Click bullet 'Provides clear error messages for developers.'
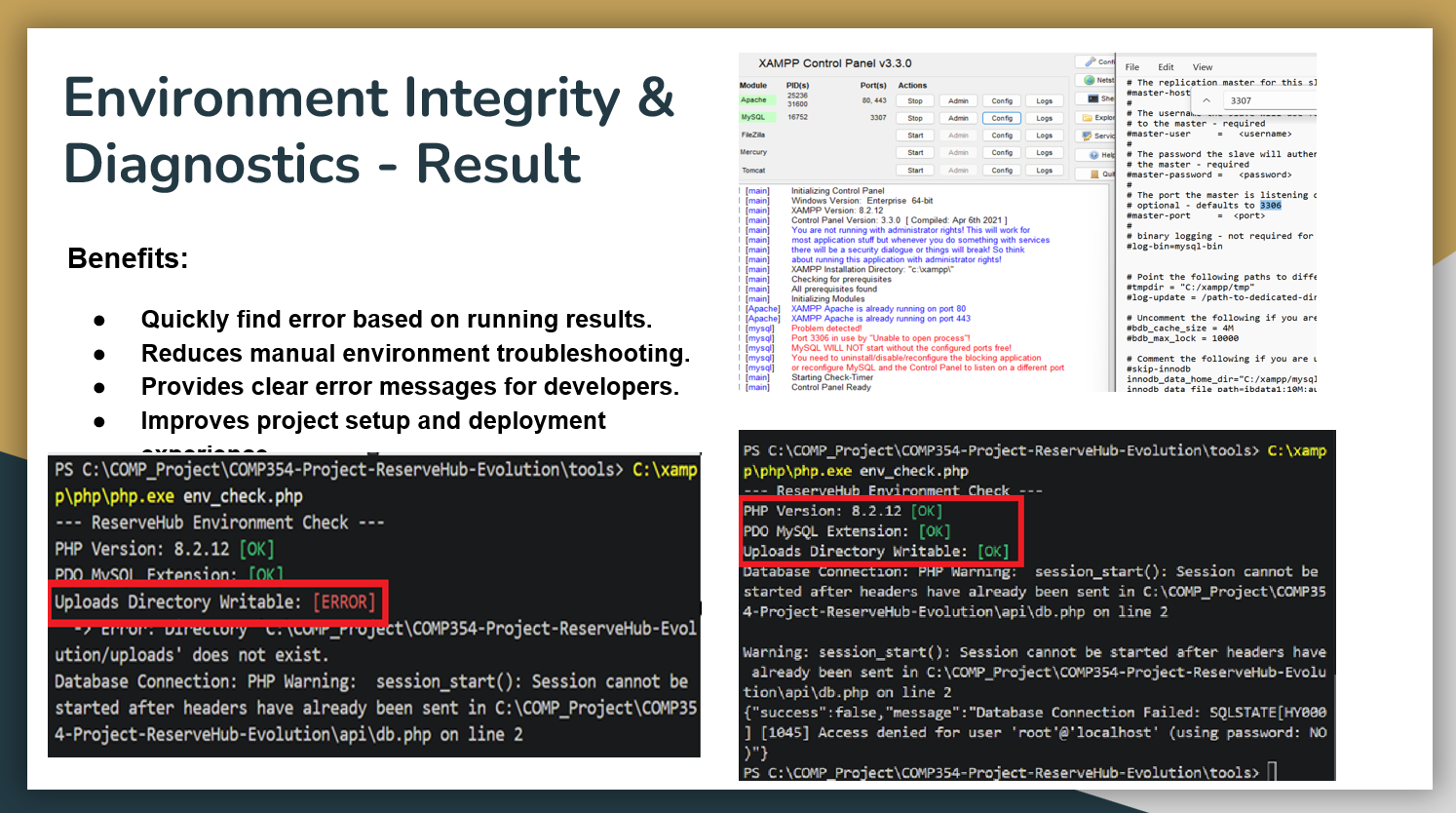The height and width of the screenshot is (813, 1456). click(x=410, y=387)
